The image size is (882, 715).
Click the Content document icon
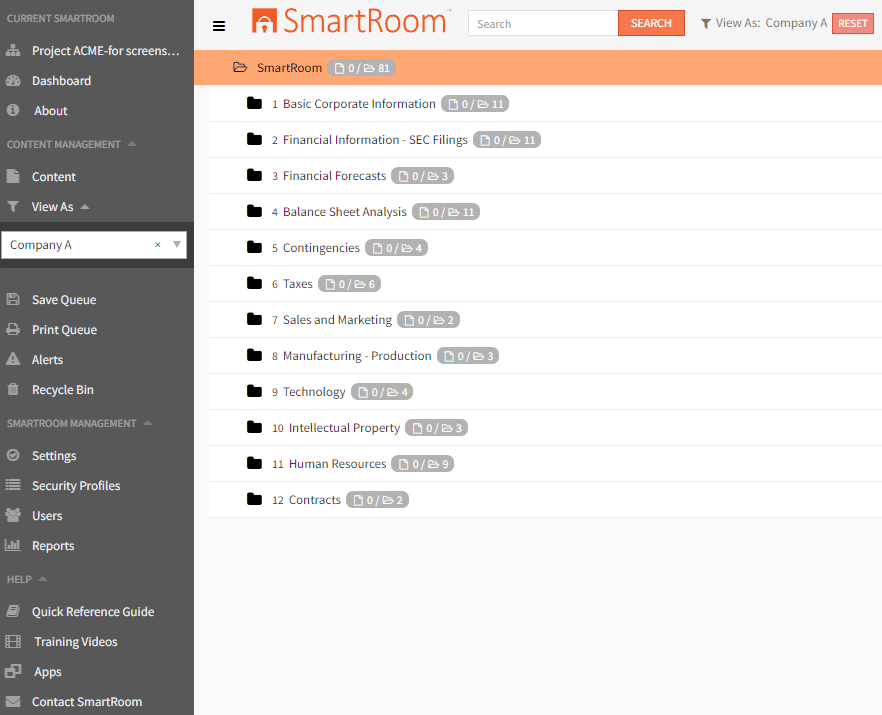13,176
